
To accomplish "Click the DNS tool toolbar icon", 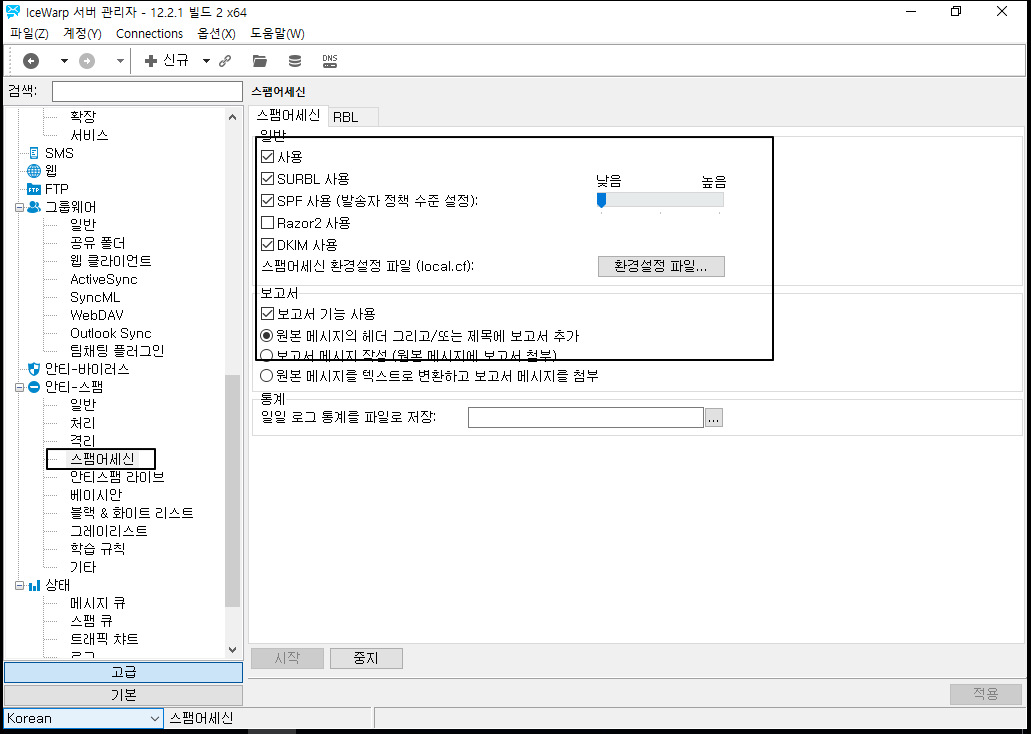I will [x=330, y=61].
